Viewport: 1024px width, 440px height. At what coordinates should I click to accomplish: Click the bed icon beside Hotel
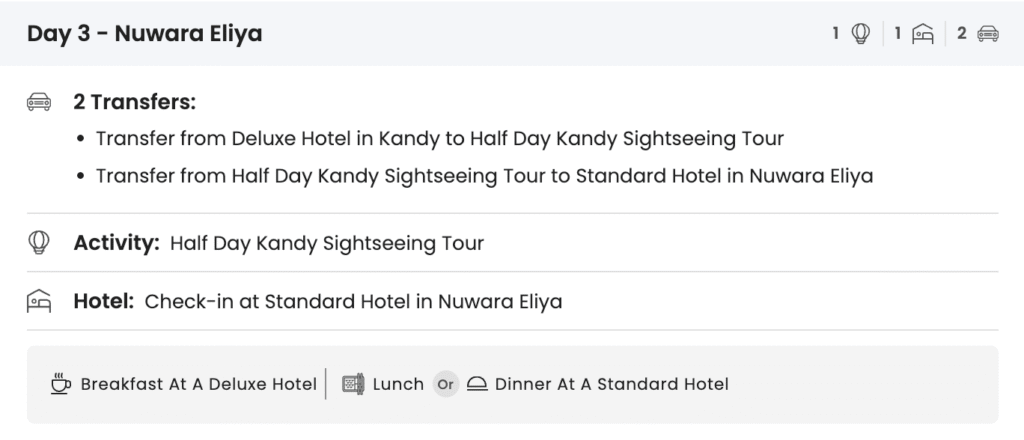39,301
